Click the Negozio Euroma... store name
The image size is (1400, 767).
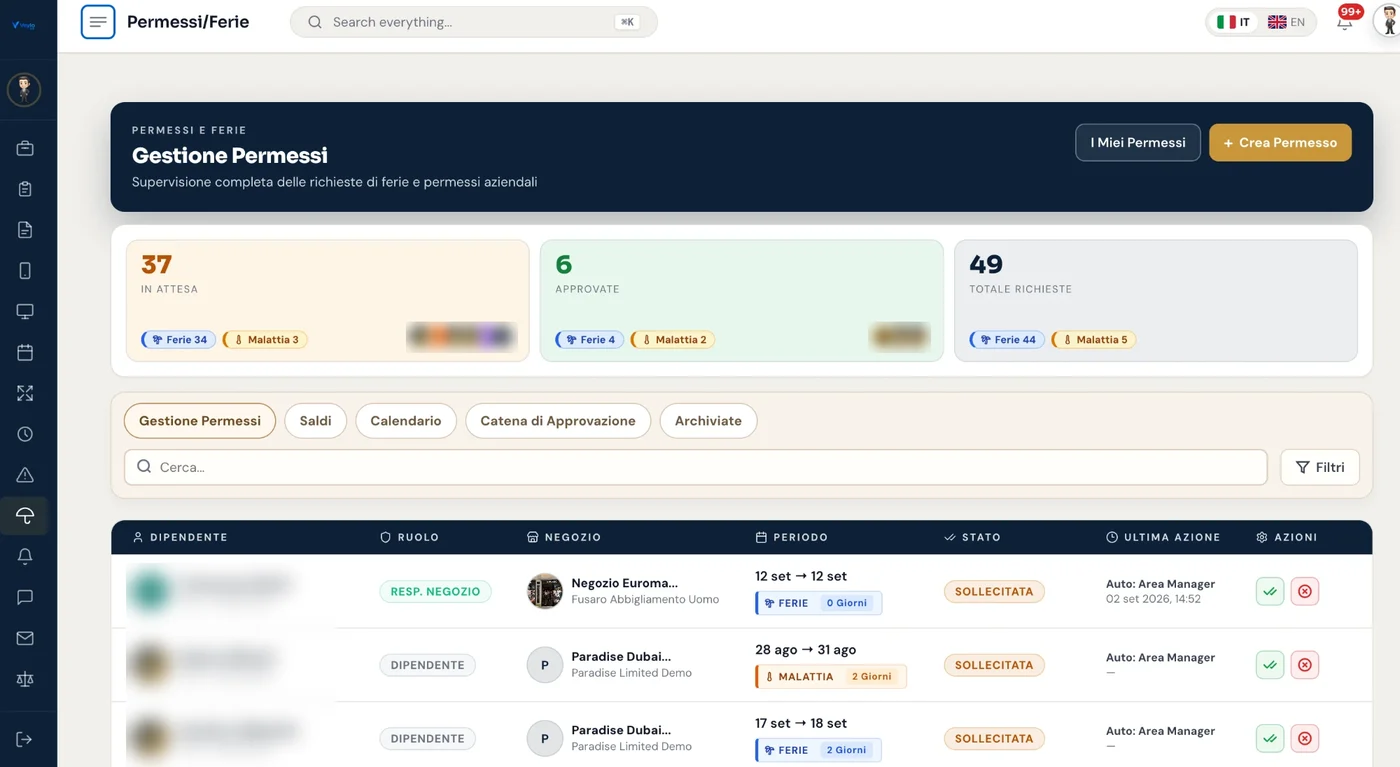tap(624, 583)
